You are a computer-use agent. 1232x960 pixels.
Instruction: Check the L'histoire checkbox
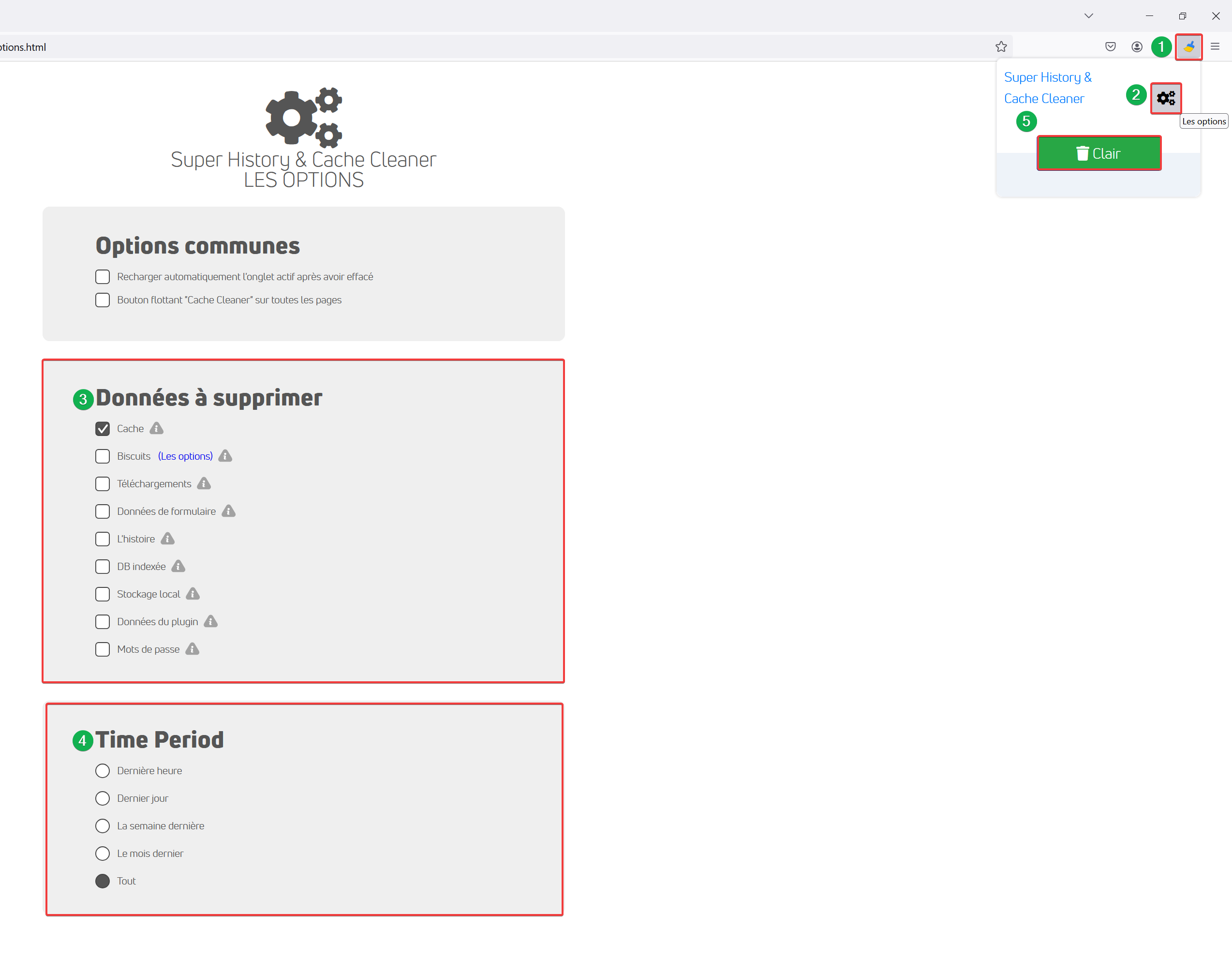pyautogui.click(x=102, y=539)
